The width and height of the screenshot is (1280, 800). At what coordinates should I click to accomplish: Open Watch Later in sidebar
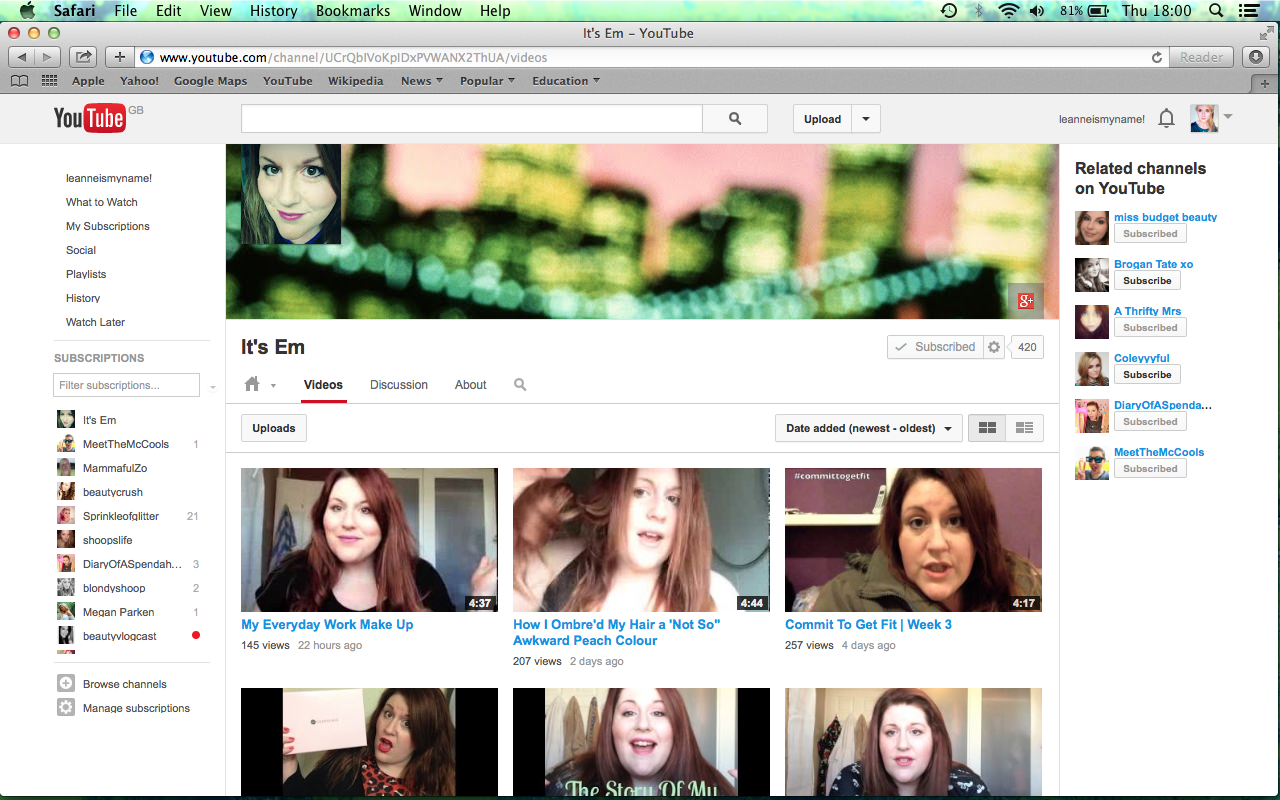point(96,322)
